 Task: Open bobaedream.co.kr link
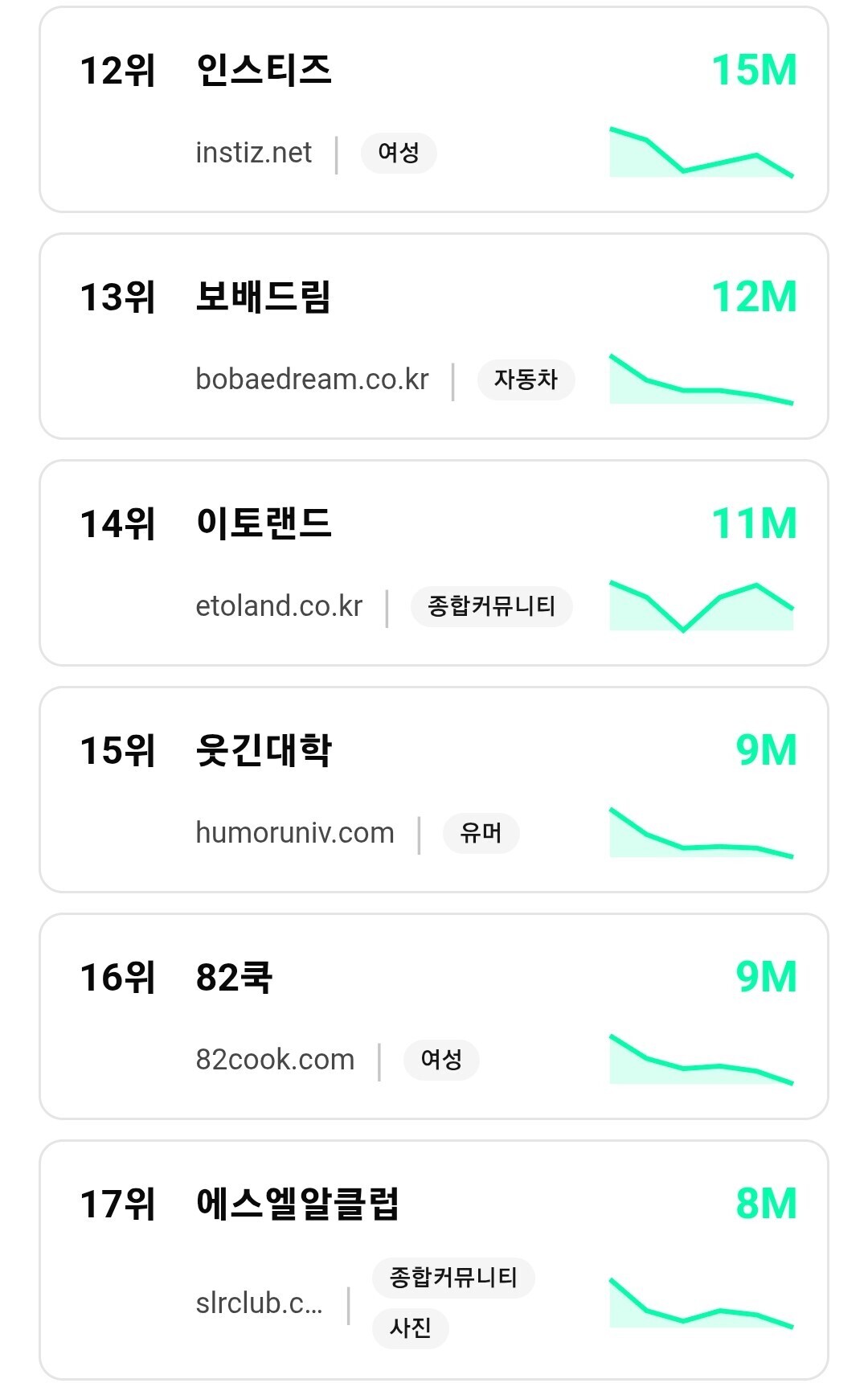(x=312, y=380)
